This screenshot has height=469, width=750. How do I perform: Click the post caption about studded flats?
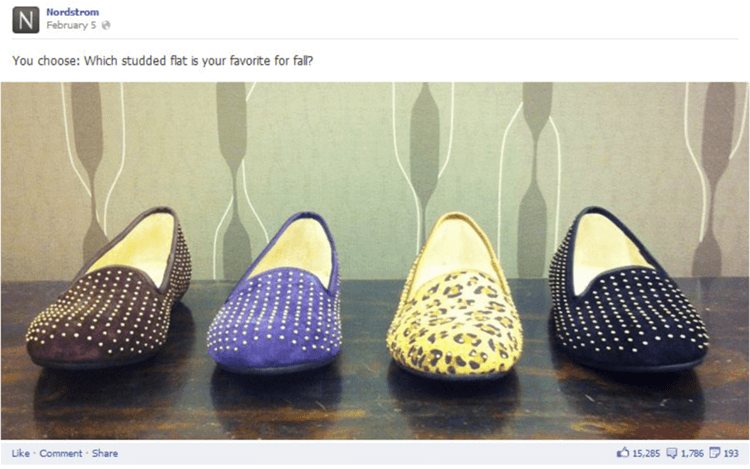[x=163, y=61]
